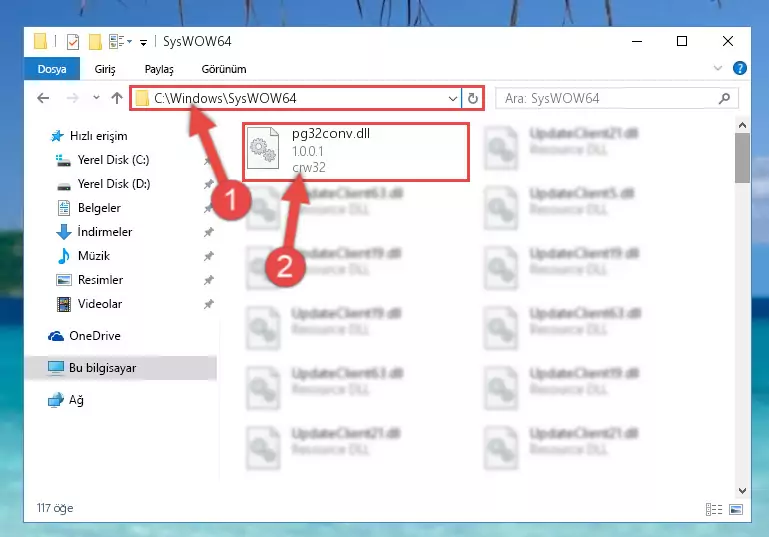
Task: Click the pin icon beside İndirmeler
Action: coord(208,232)
